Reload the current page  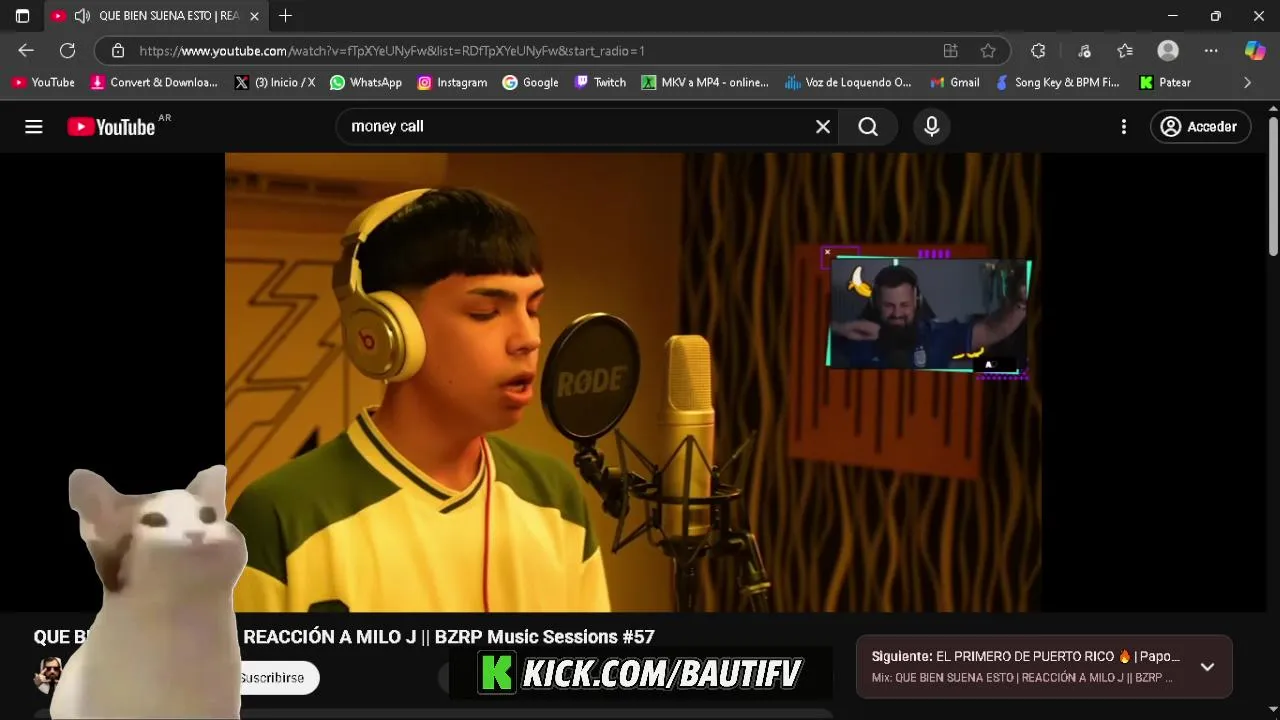click(x=67, y=50)
